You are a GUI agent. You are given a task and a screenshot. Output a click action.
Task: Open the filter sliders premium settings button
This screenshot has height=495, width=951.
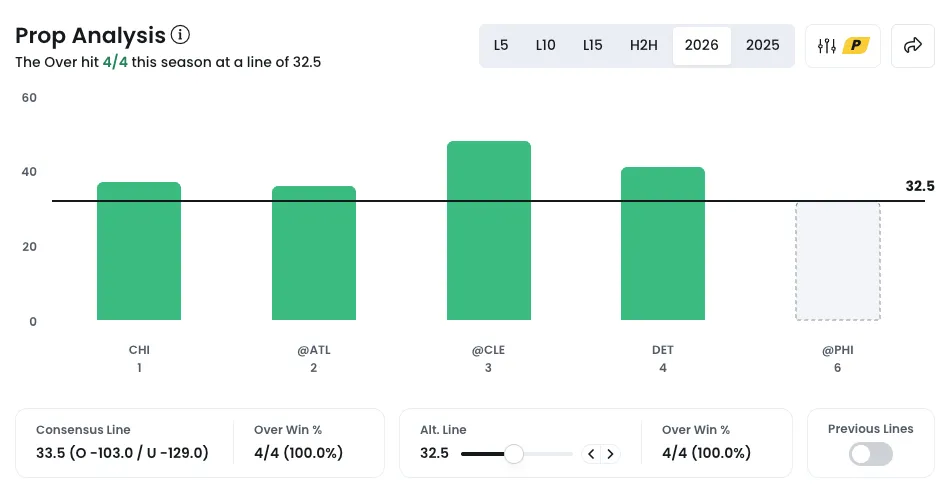tap(842, 45)
